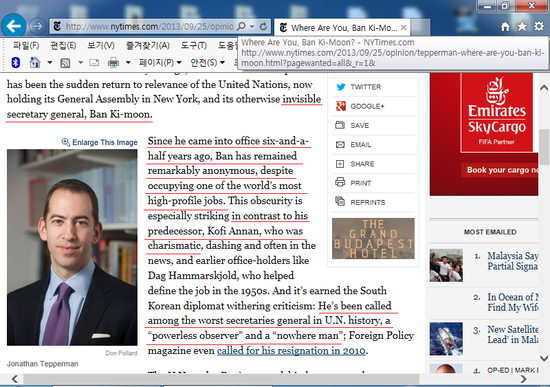550x387 pixels.
Task: Click the command bar home icon
Action: [35, 62]
